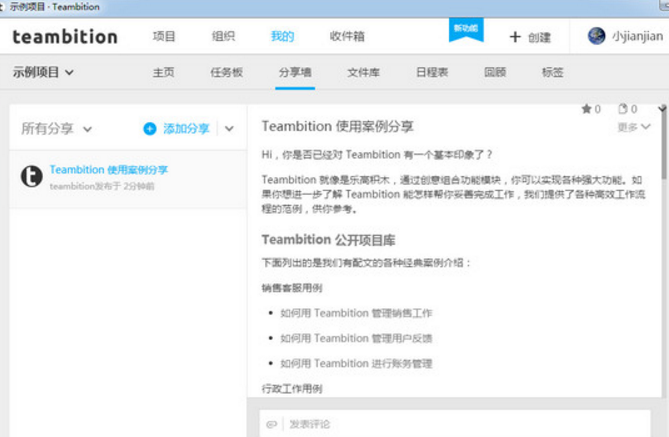The height and width of the screenshot is (437, 669).
Task: Click the teambition logo
Action: [65, 37]
